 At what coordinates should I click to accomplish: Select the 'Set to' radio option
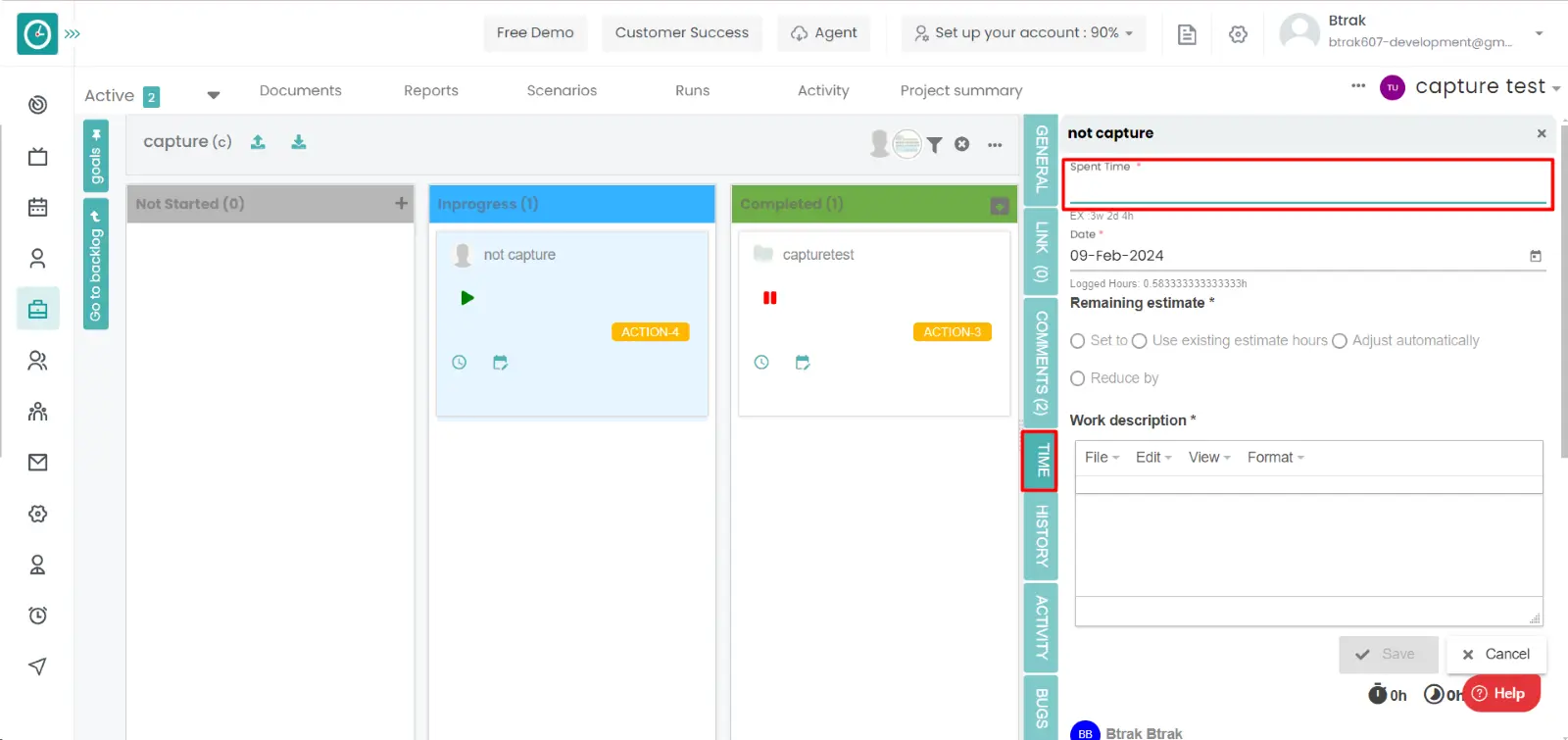pyautogui.click(x=1078, y=341)
